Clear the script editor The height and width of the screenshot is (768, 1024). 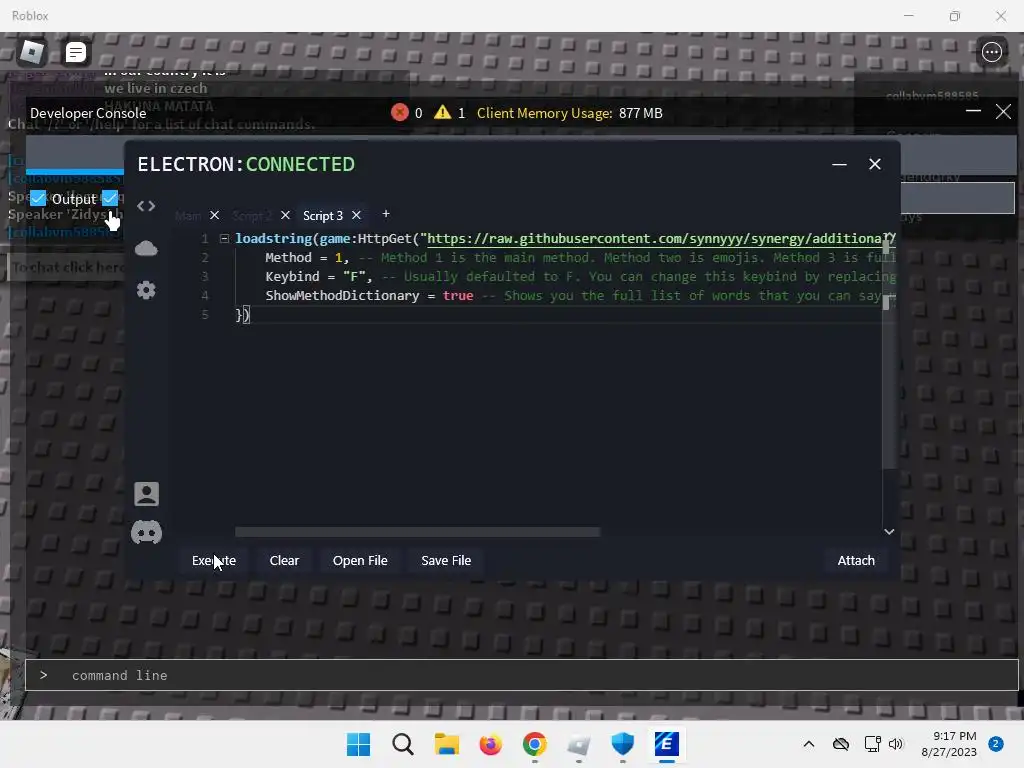(x=284, y=560)
